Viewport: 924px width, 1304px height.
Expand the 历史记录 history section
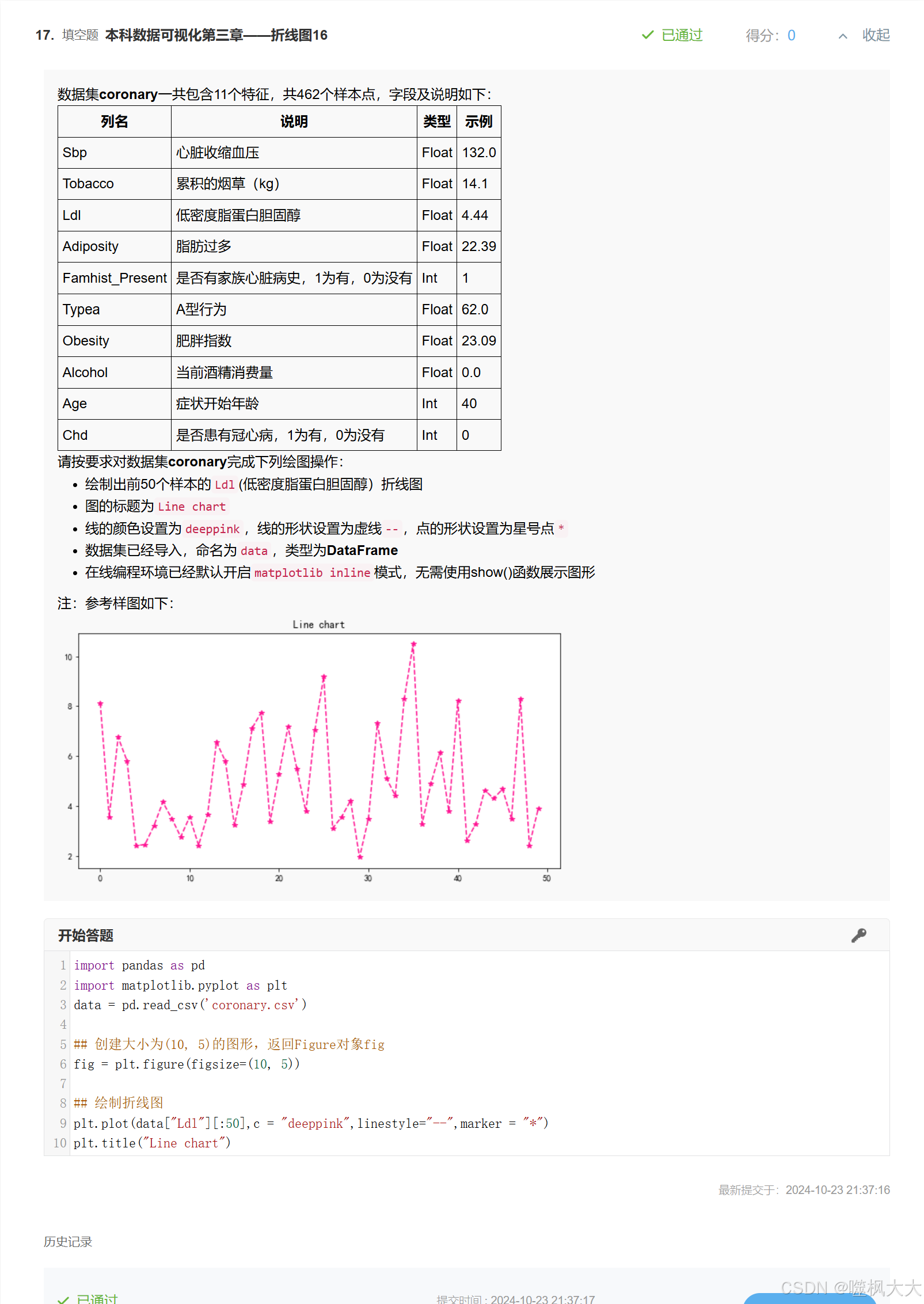(x=67, y=1241)
